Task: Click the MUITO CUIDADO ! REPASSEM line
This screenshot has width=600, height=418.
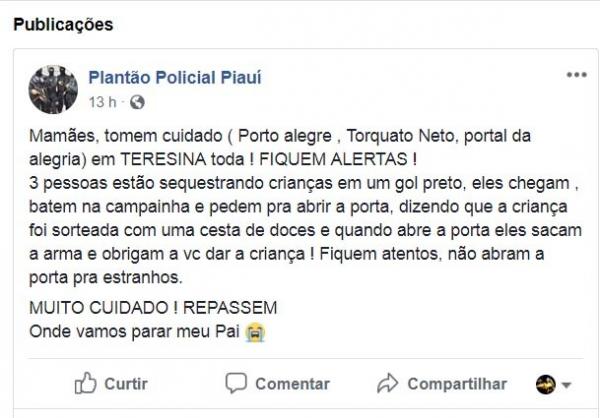Action: [153, 308]
